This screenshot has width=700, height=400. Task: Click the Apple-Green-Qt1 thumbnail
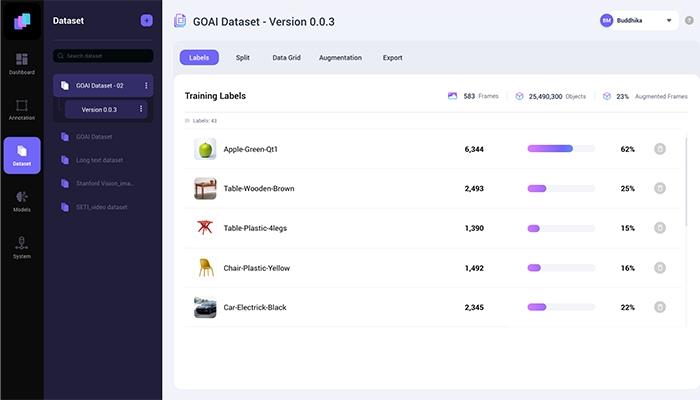[x=205, y=149]
